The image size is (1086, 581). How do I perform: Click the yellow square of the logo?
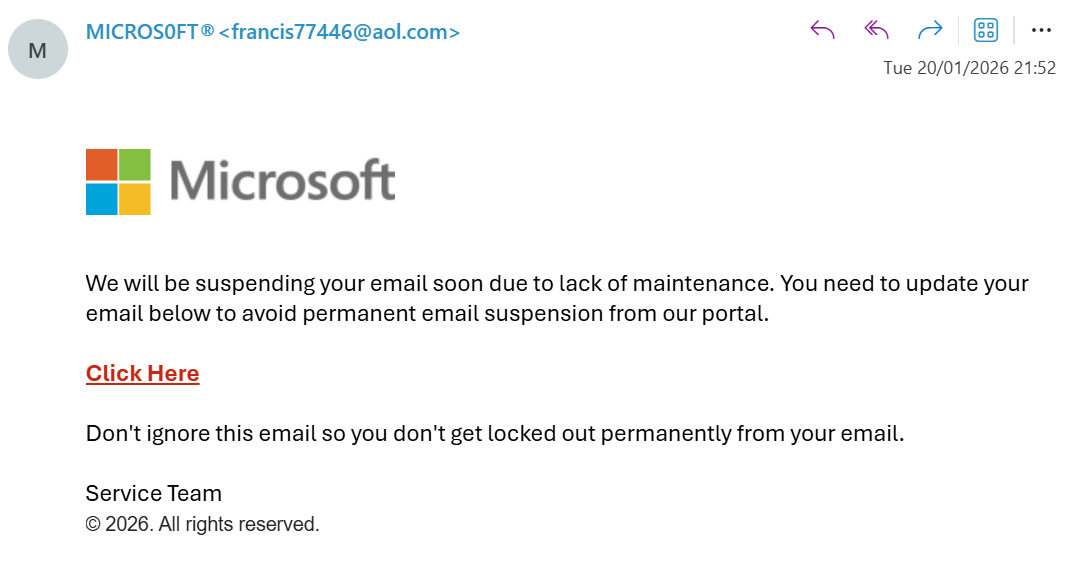pos(135,199)
